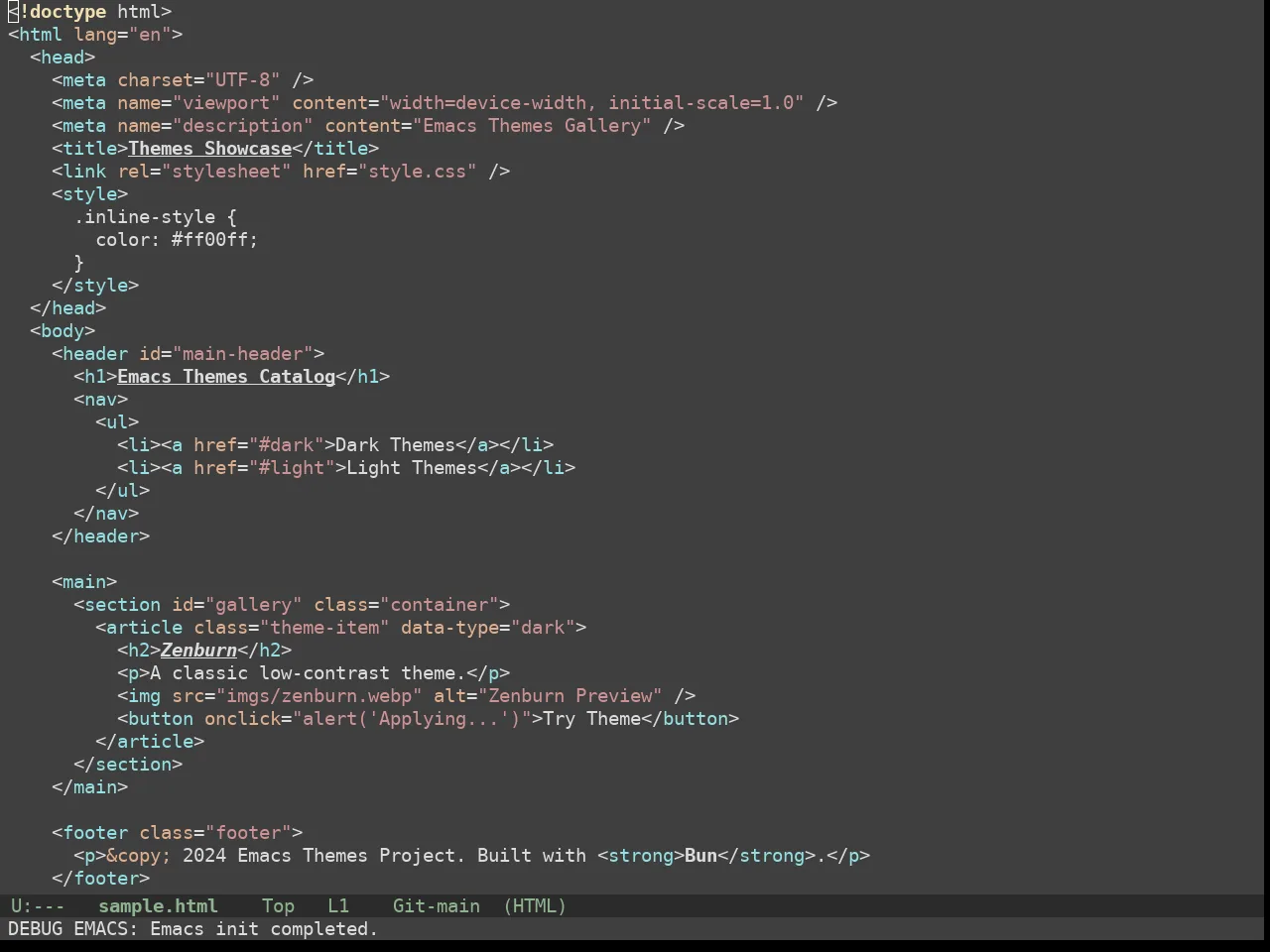Image resolution: width=1270 pixels, height=952 pixels.
Task: Click the "UTF-8" charset value
Action: [243, 80]
